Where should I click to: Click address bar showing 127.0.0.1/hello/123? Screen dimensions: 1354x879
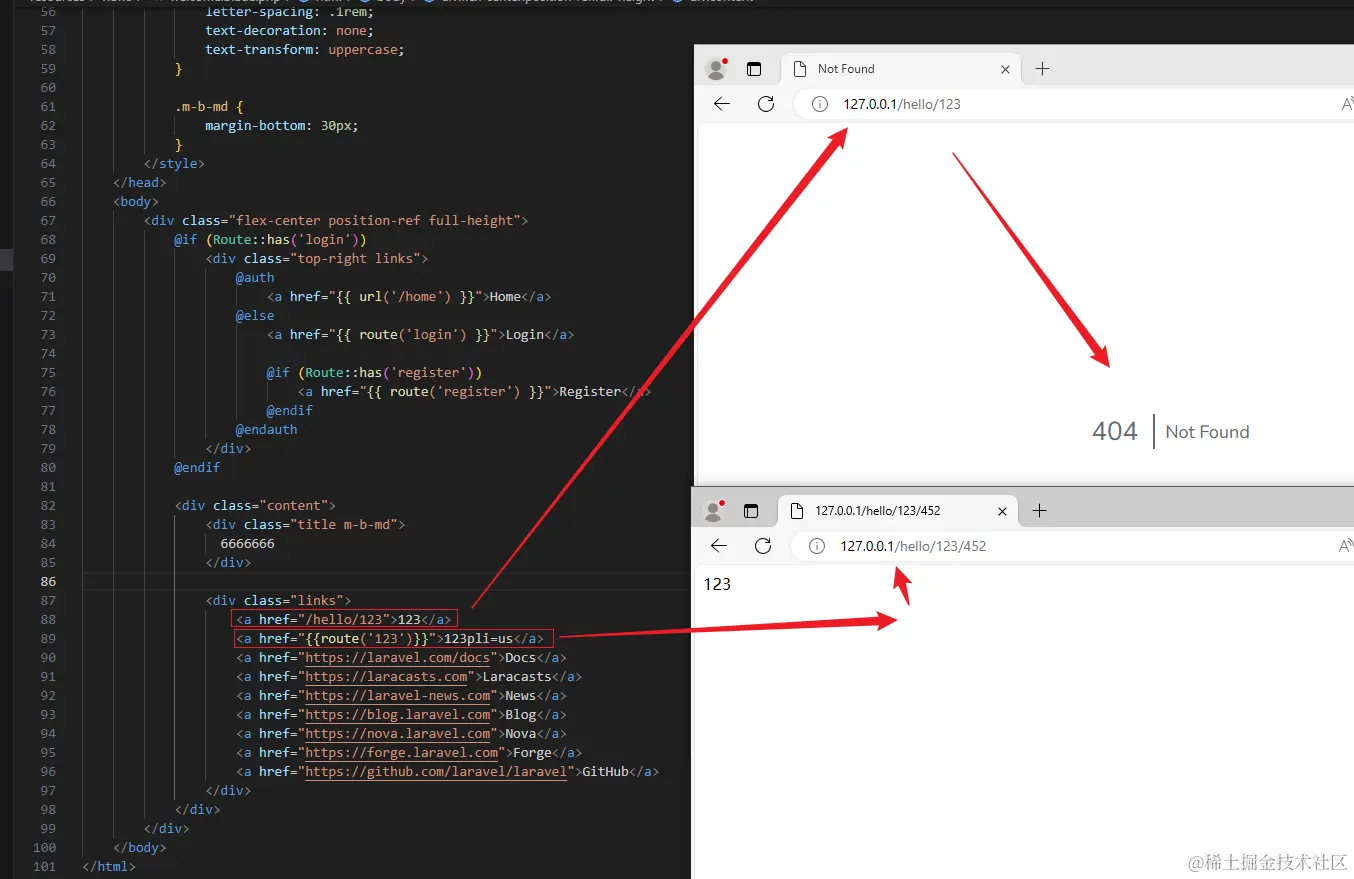click(x=1074, y=104)
